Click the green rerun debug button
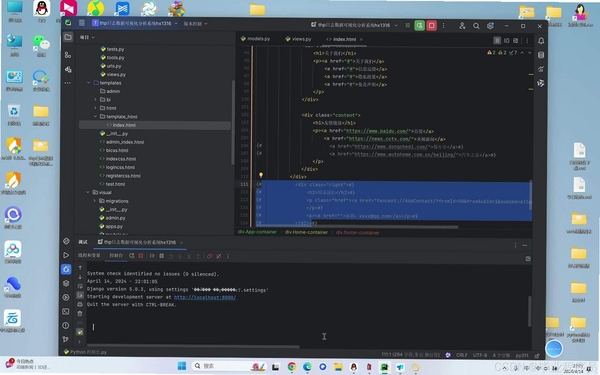Viewport: 600px width, 375px height. tap(419, 26)
